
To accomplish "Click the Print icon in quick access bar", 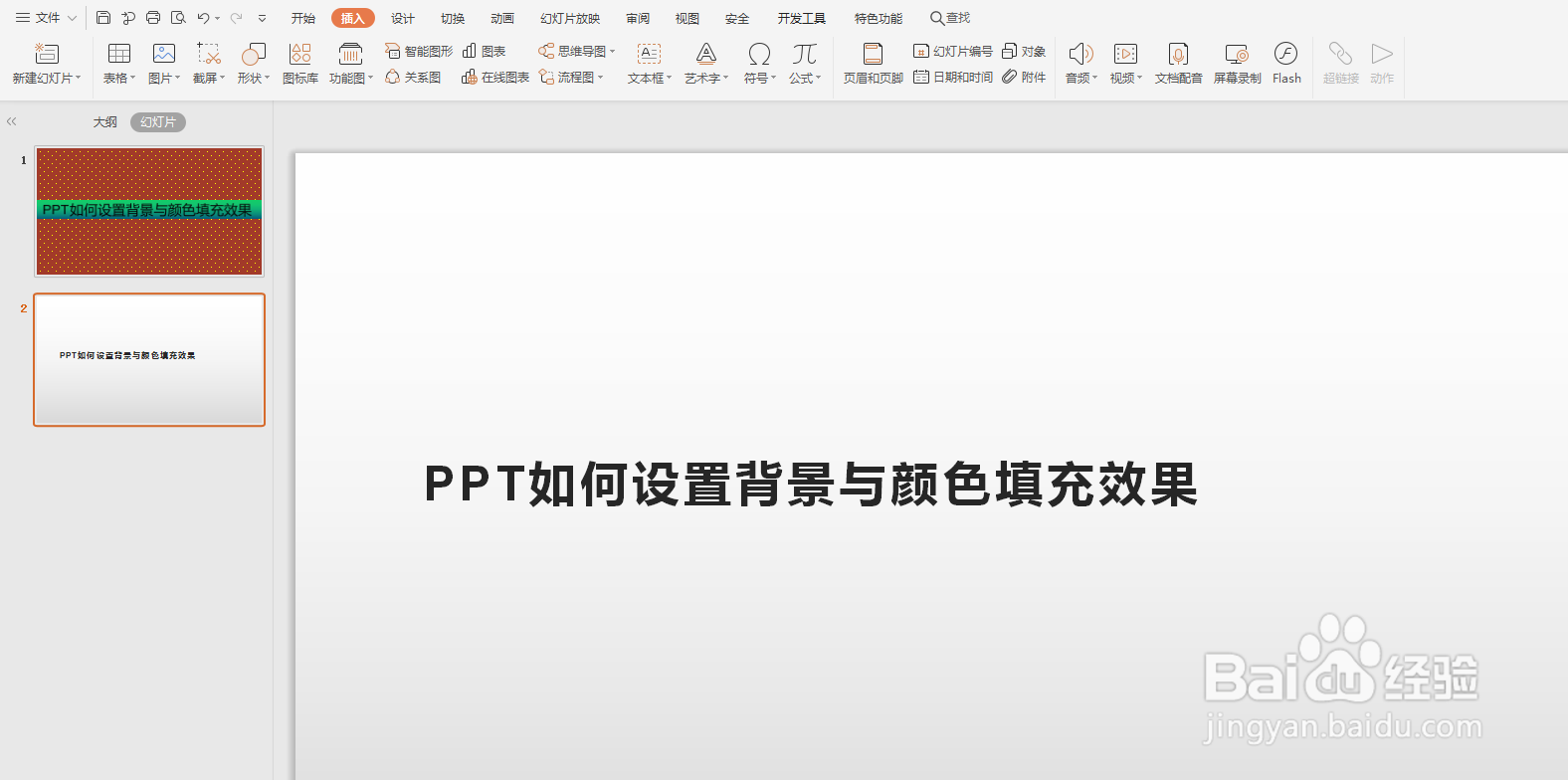I will tap(153, 18).
